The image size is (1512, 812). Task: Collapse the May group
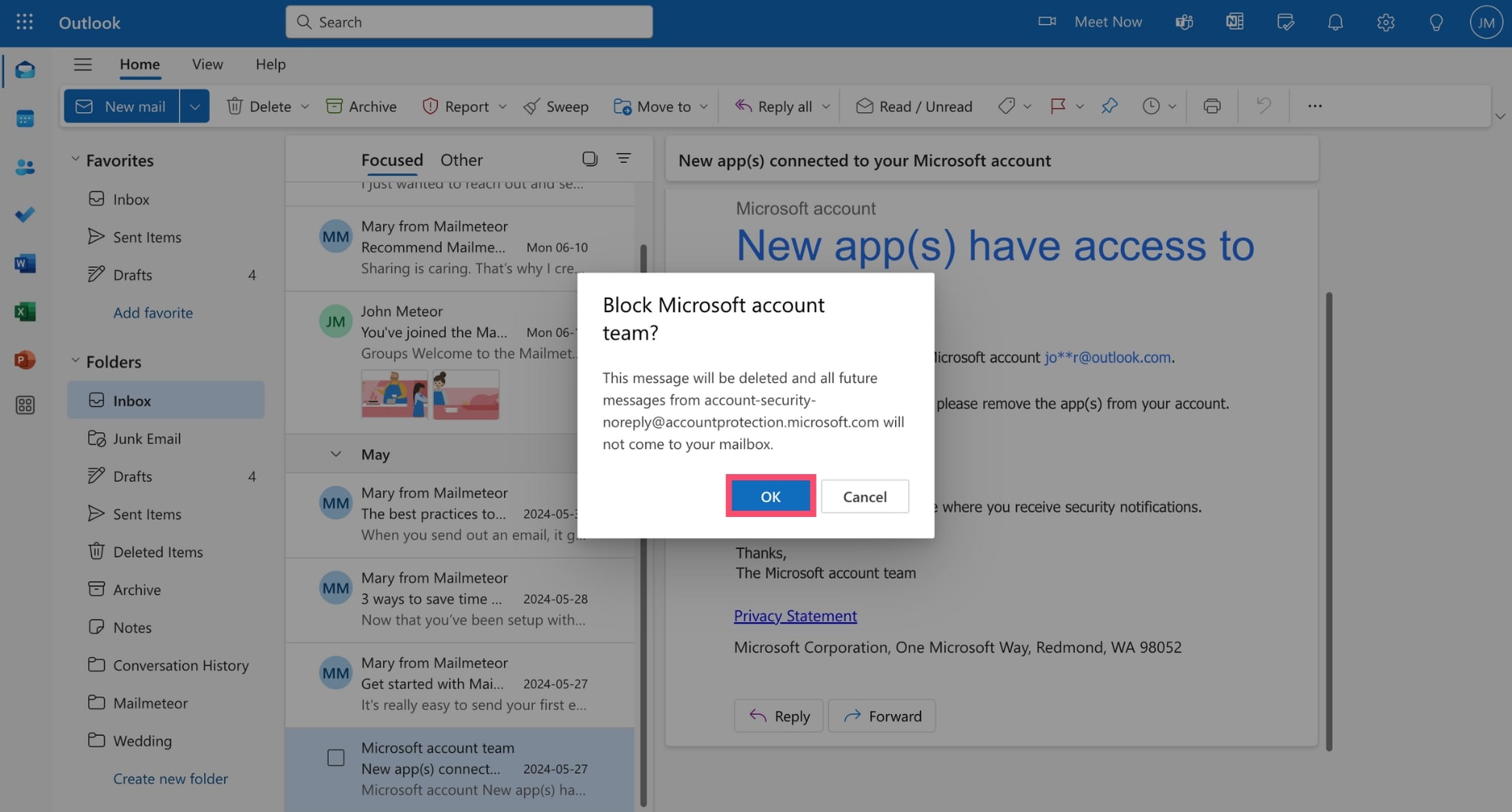click(x=336, y=454)
